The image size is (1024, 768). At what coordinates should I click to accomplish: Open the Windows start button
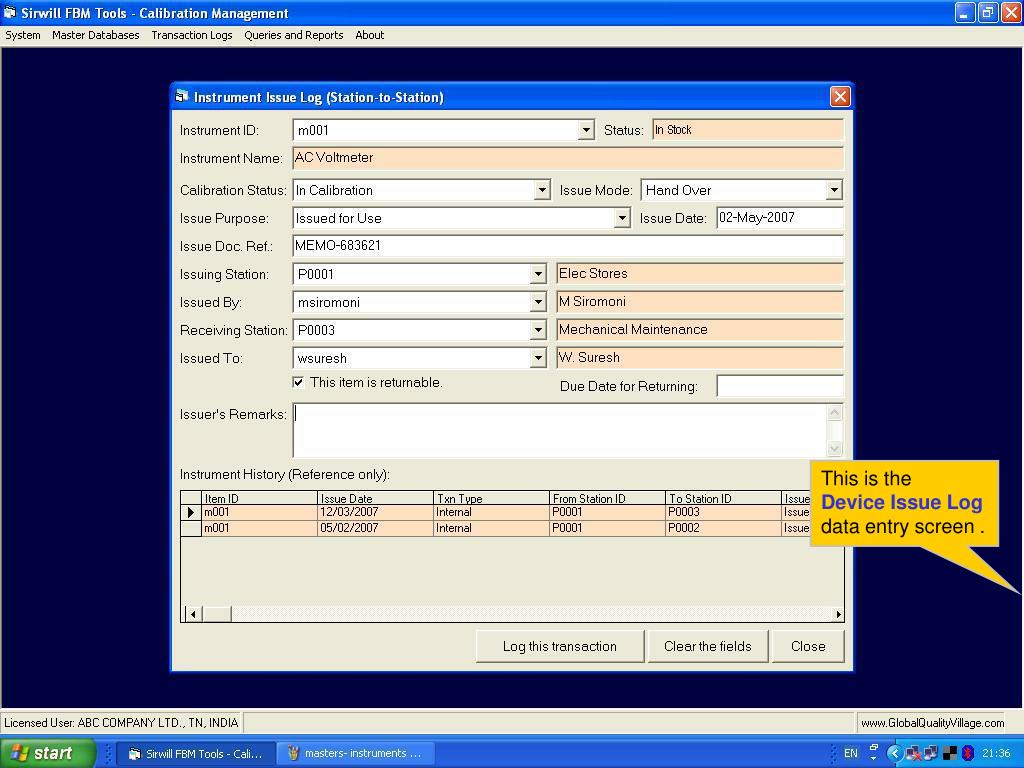(48, 753)
